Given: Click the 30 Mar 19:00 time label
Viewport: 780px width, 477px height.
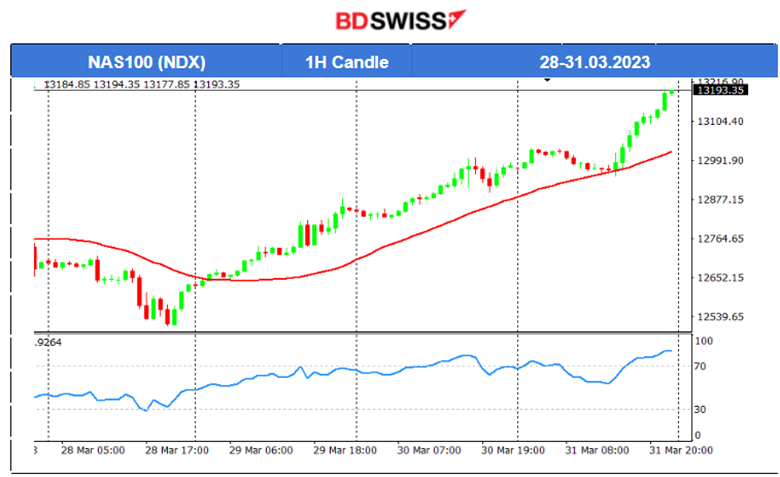Looking at the screenshot, I should 513,451.
